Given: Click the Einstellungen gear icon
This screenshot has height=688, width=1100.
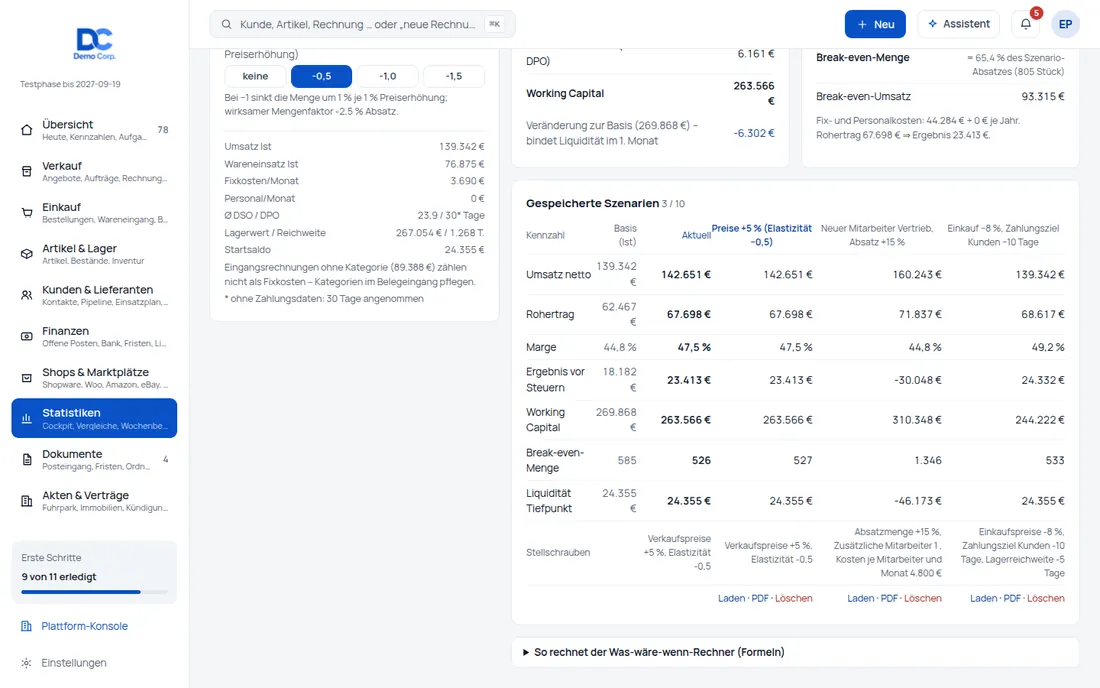Looking at the screenshot, I should point(26,663).
